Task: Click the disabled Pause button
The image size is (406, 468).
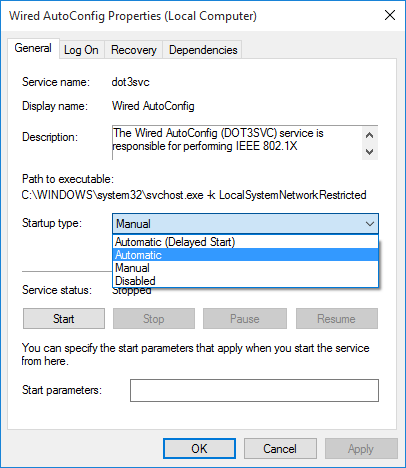Action: click(245, 319)
